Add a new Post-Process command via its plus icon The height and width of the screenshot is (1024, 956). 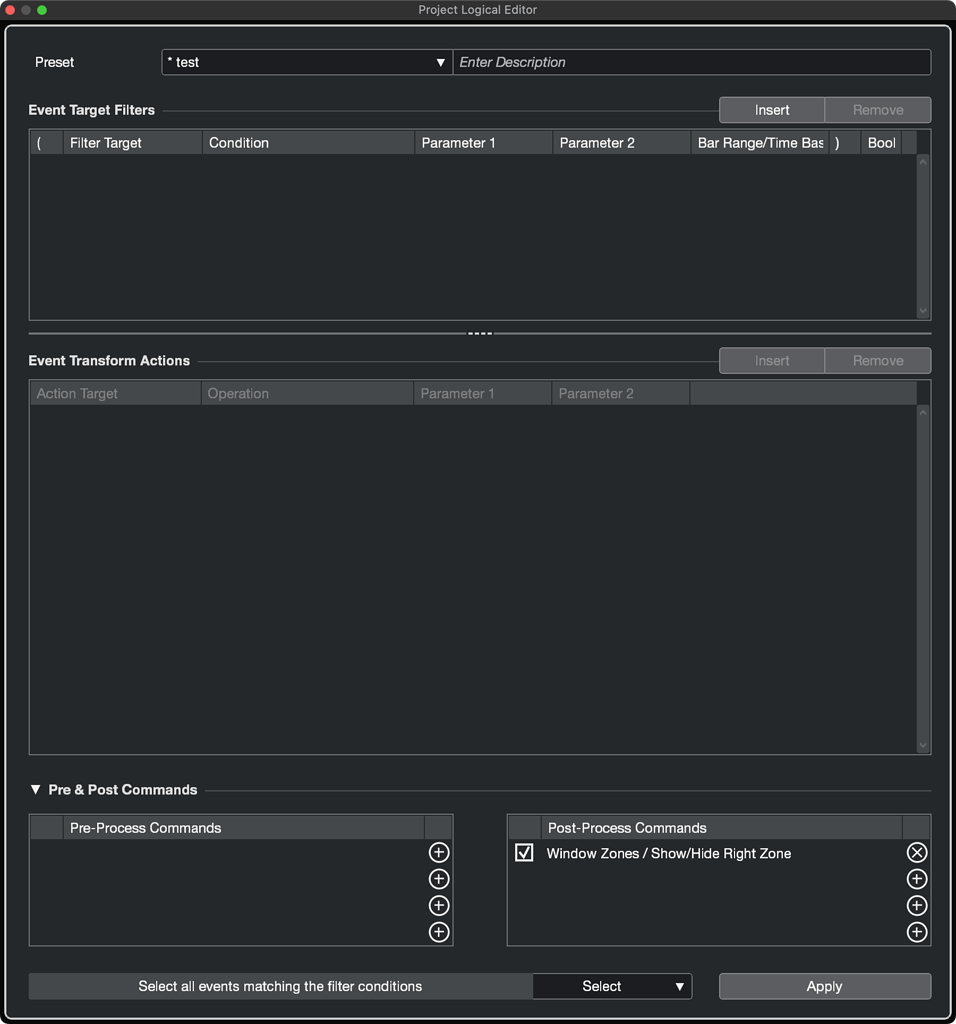tap(916, 879)
